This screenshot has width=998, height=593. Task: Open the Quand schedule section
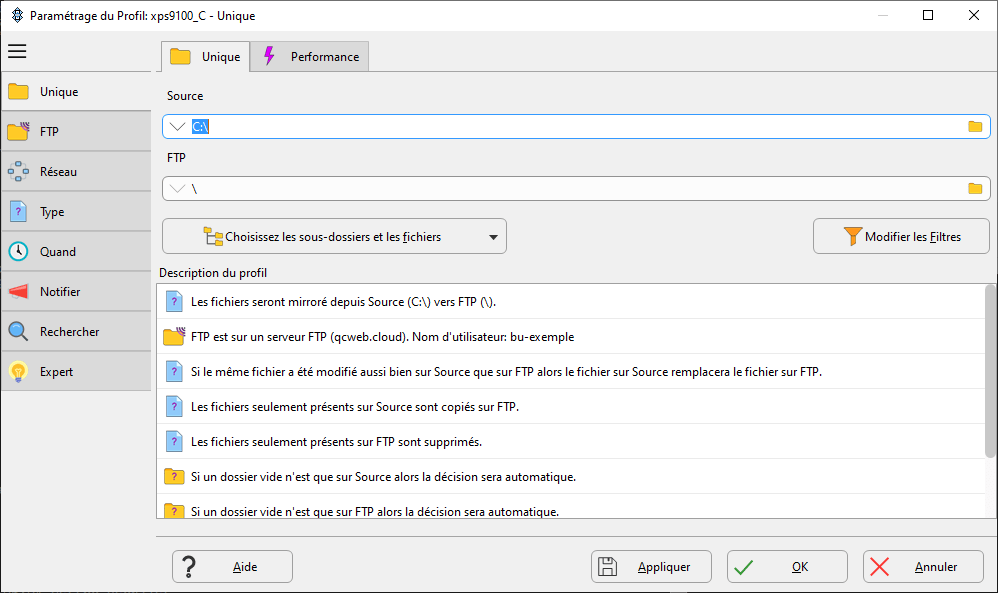click(x=76, y=252)
